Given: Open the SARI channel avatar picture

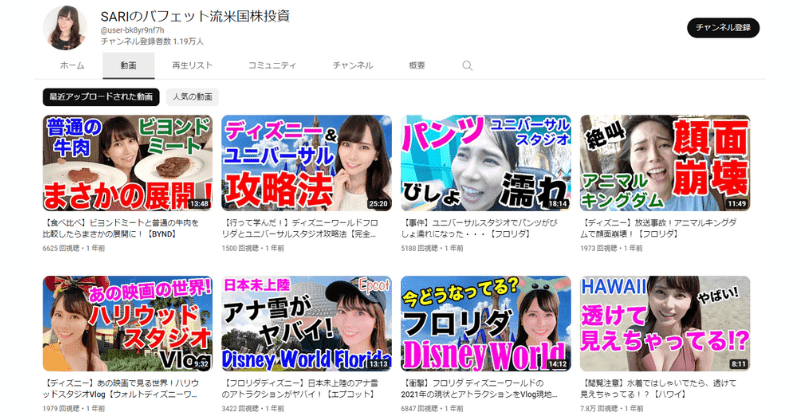Looking at the screenshot, I should pos(65,28).
